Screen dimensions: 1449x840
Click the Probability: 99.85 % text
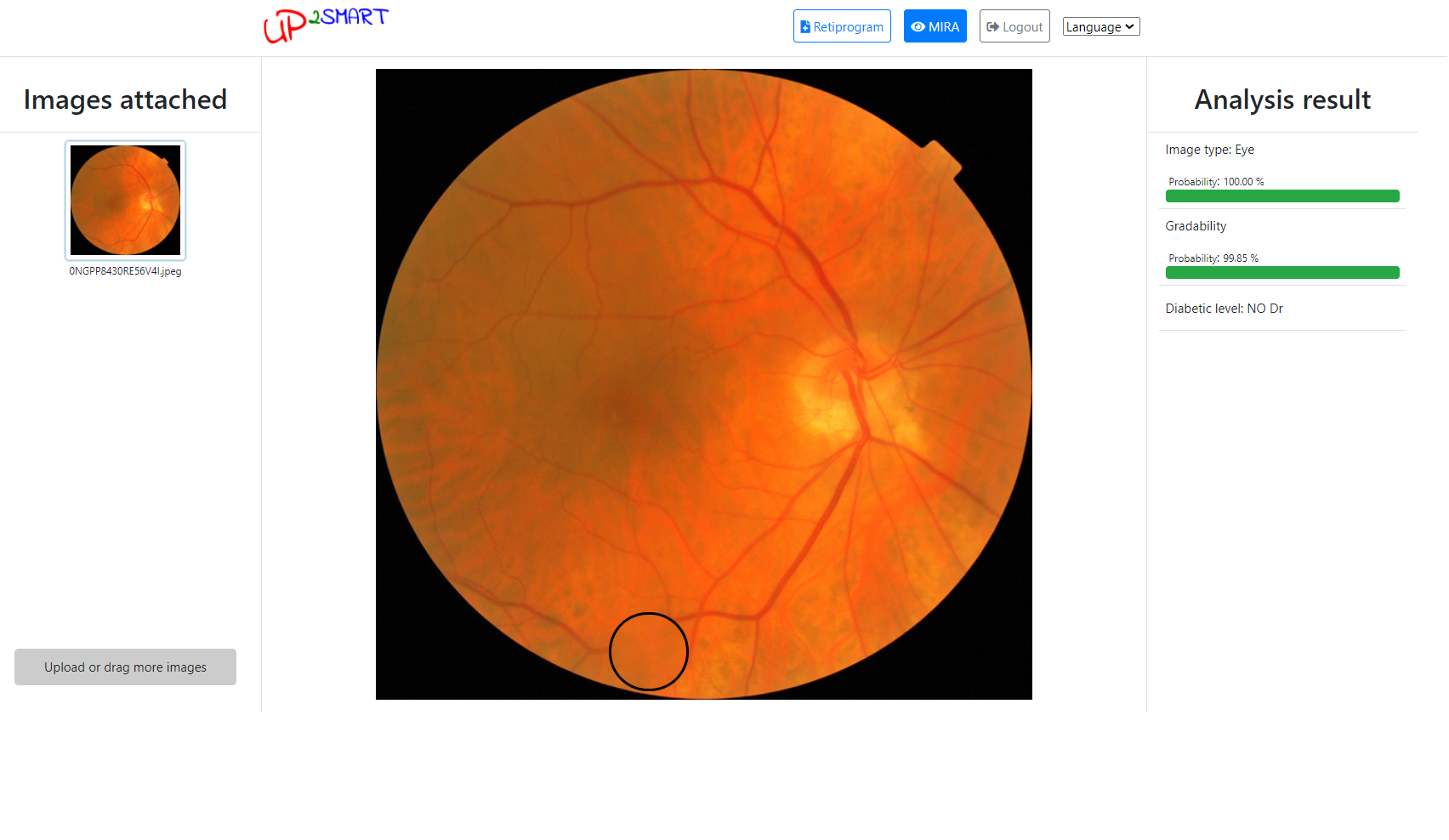[x=1213, y=258]
